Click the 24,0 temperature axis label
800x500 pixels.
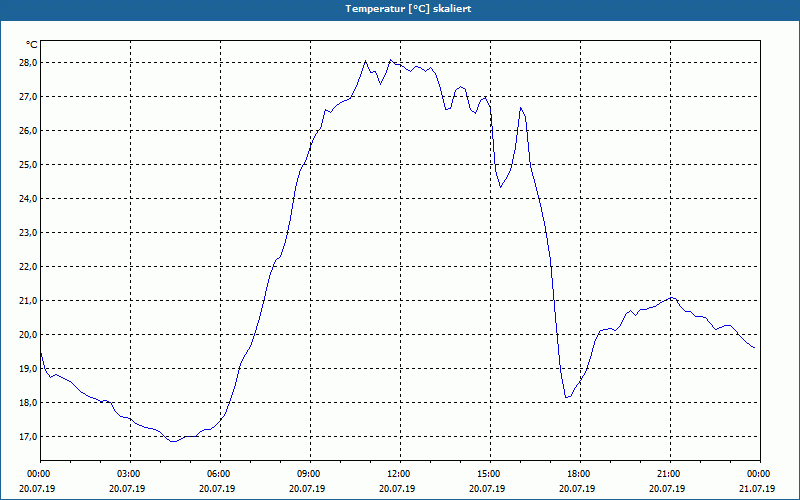click(28, 198)
